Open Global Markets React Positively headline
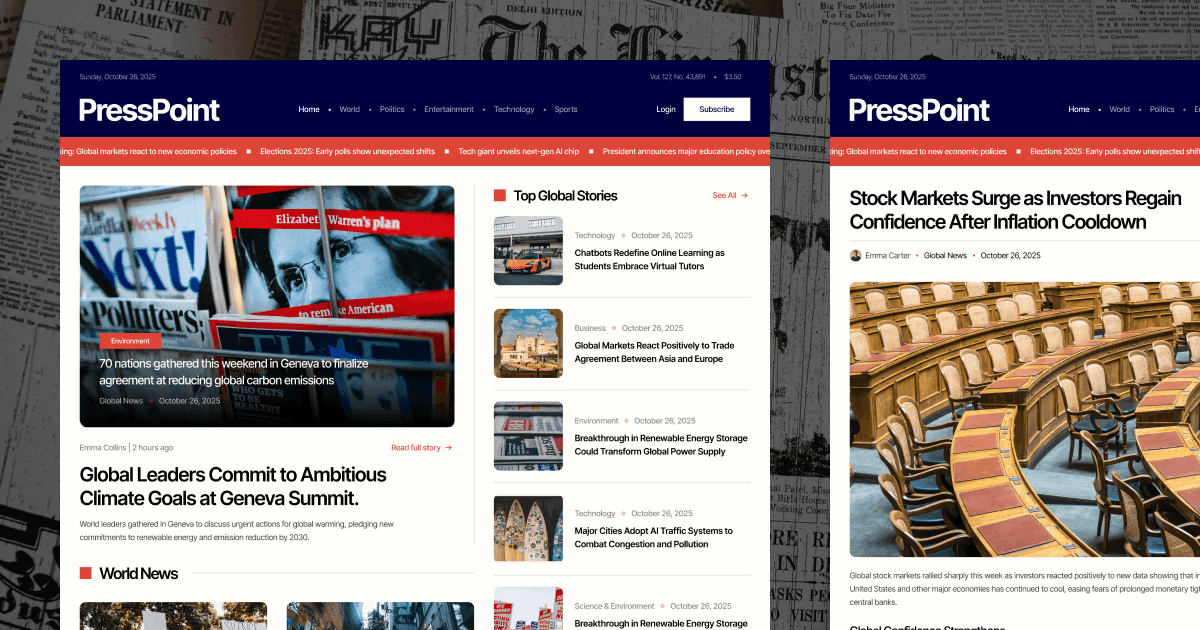This screenshot has height=630, width=1200. [x=654, y=352]
